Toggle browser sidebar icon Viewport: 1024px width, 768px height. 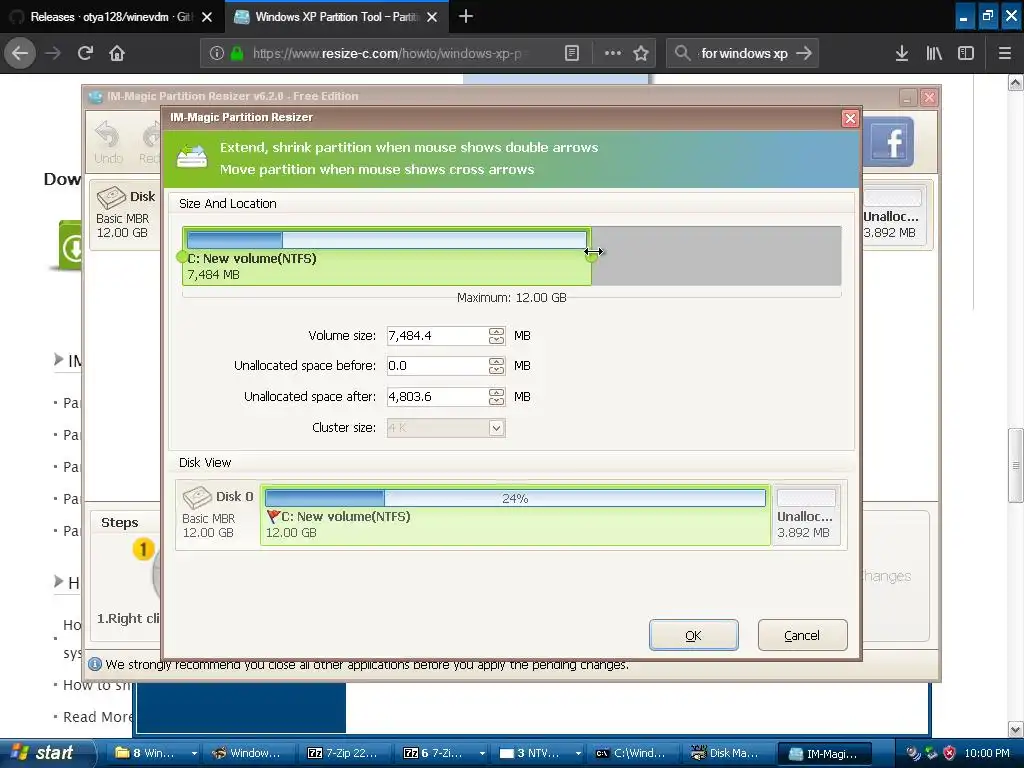pos(966,53)
